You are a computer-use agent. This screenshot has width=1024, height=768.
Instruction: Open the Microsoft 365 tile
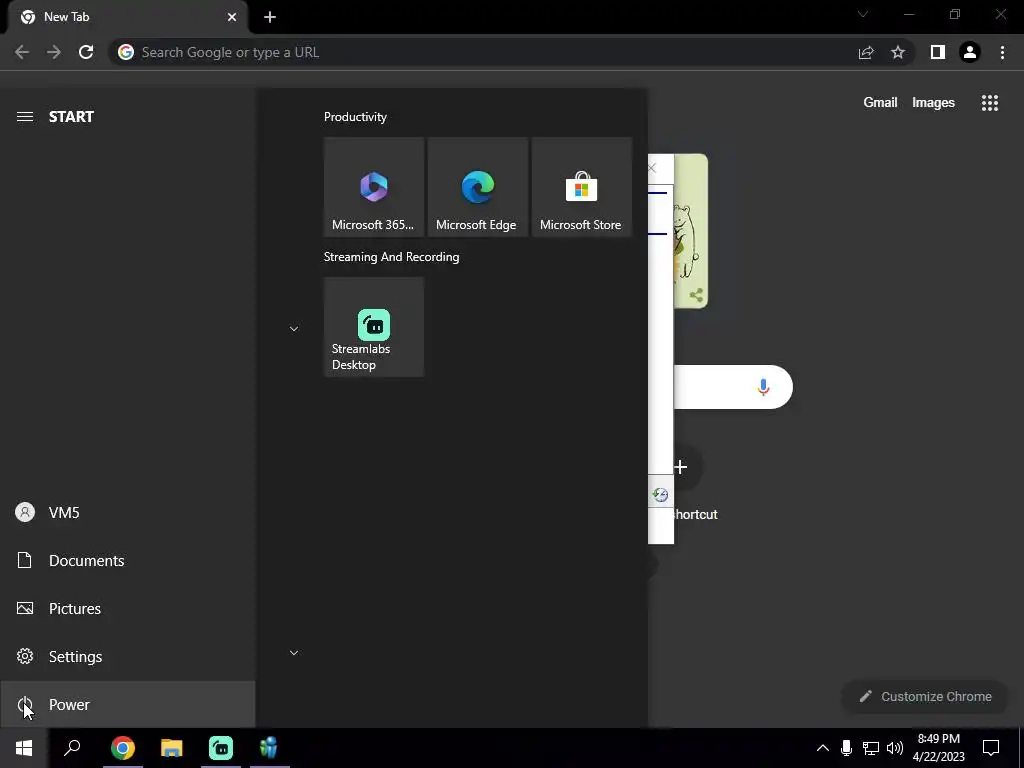[x=374, y=187]
